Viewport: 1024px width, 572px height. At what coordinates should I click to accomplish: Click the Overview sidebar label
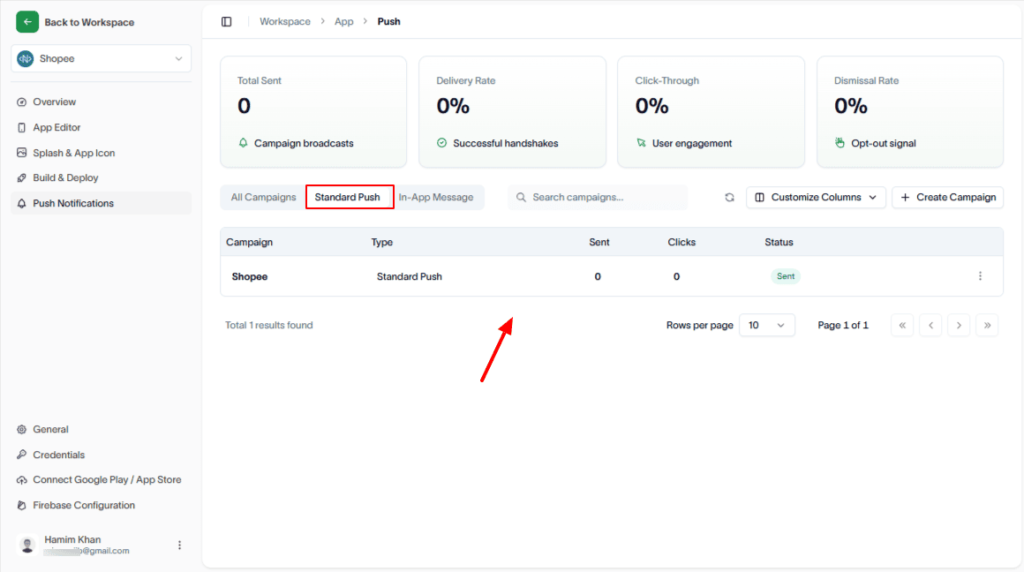[x=54, y=102]
